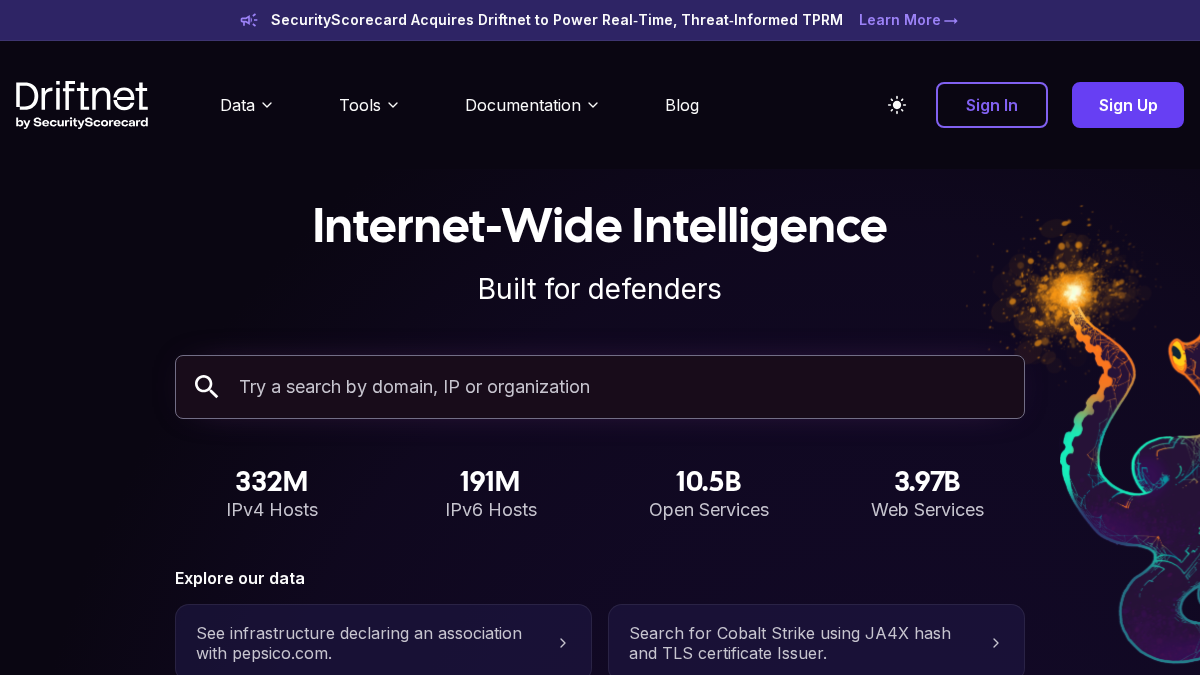The width and height of the screenshot is (1200, 675).
Task: Open the SecurityScorecard Acquires Driftnet announcement text
Action: coord(557,20)
